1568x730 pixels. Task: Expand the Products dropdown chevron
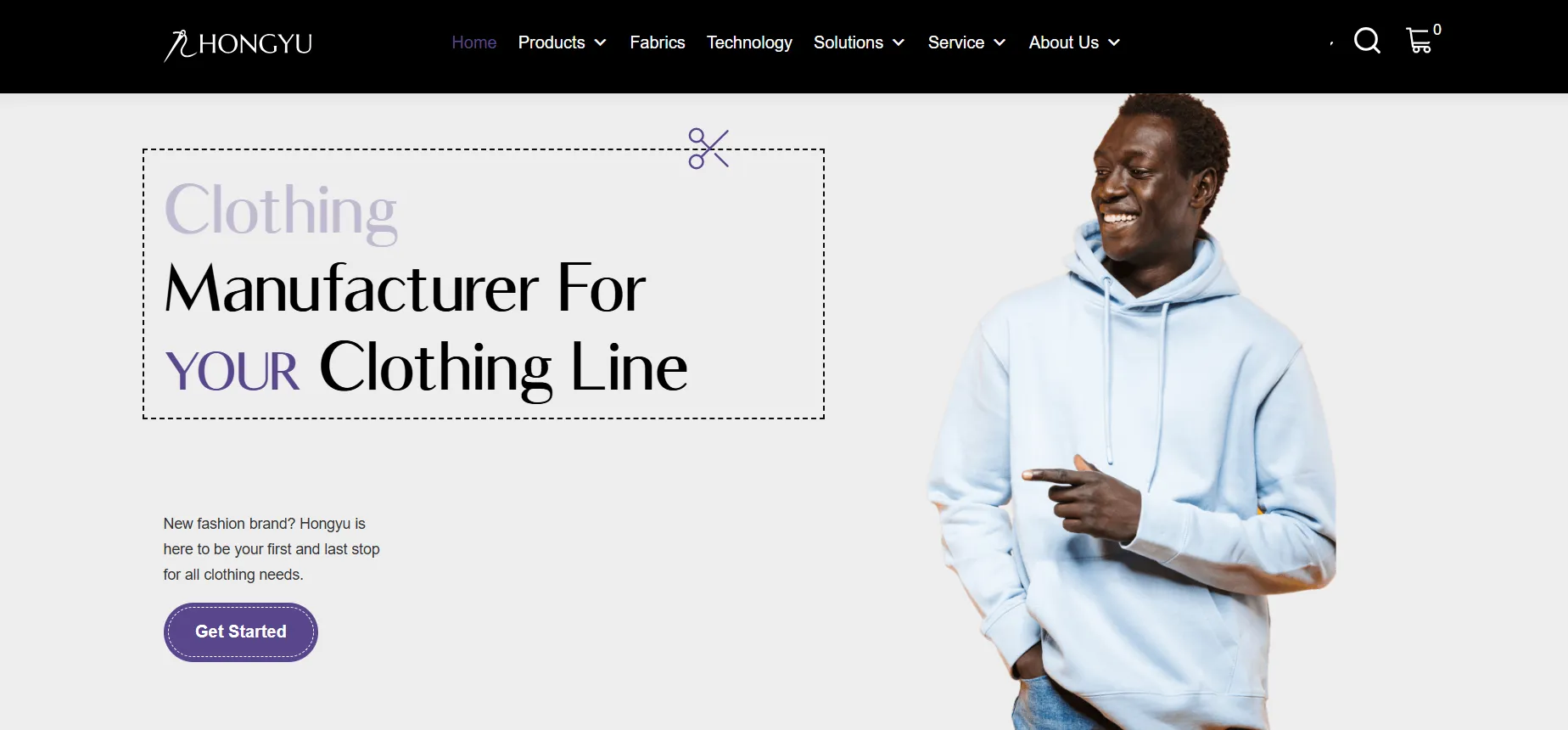point(601,42)
